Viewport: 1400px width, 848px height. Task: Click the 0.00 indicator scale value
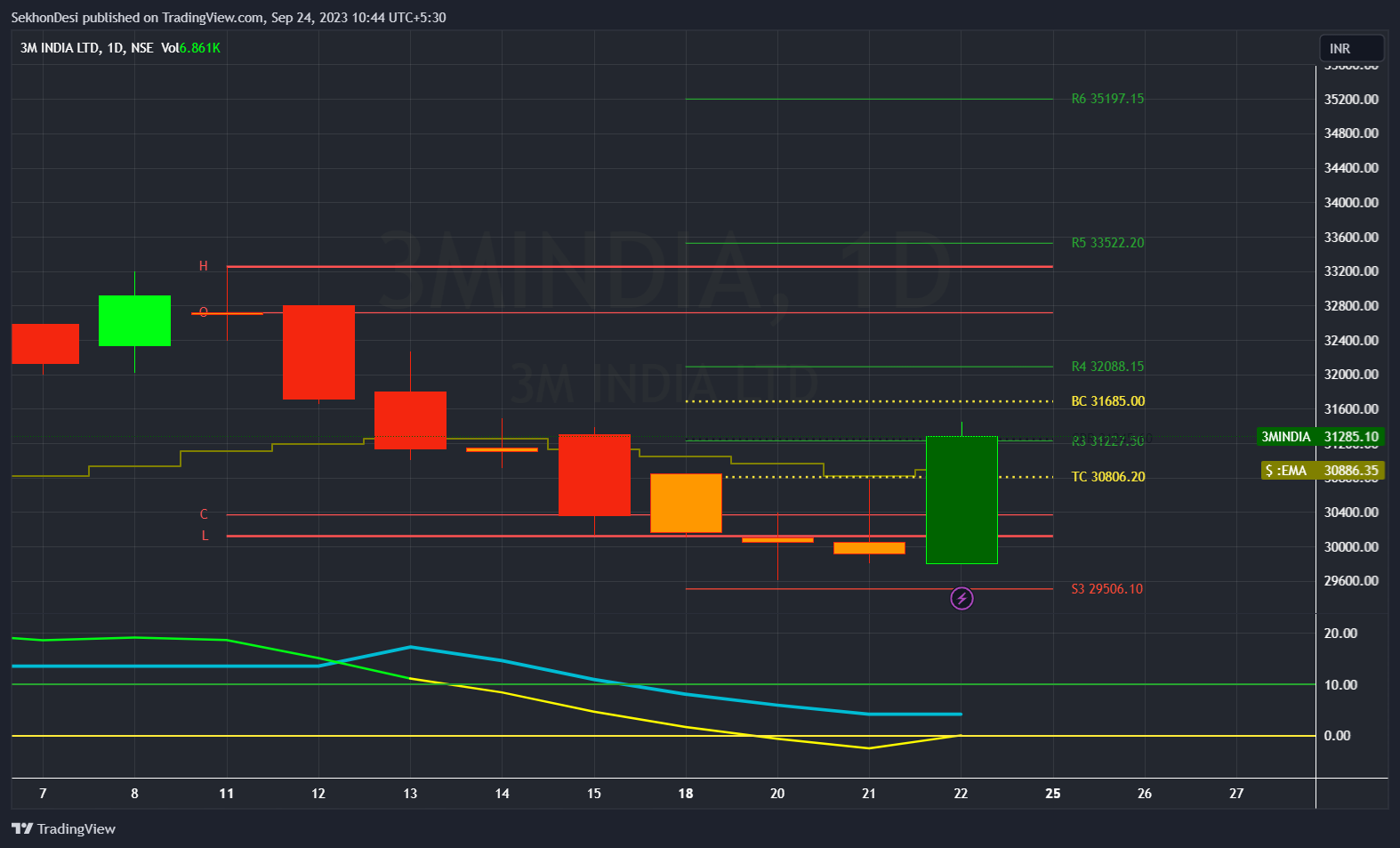1337,736
